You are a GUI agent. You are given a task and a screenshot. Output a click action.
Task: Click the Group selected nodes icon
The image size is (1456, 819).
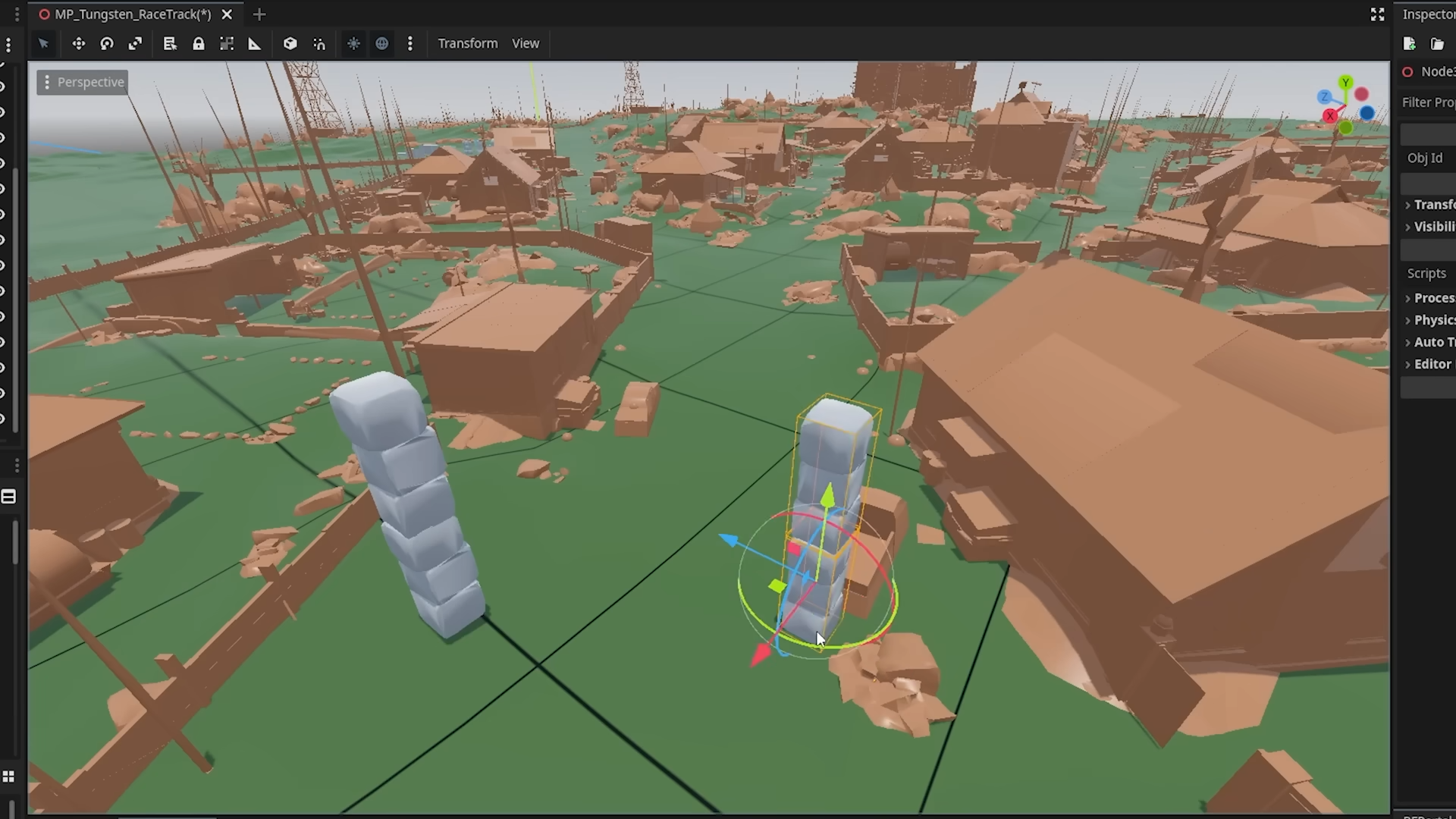point(227,44)
